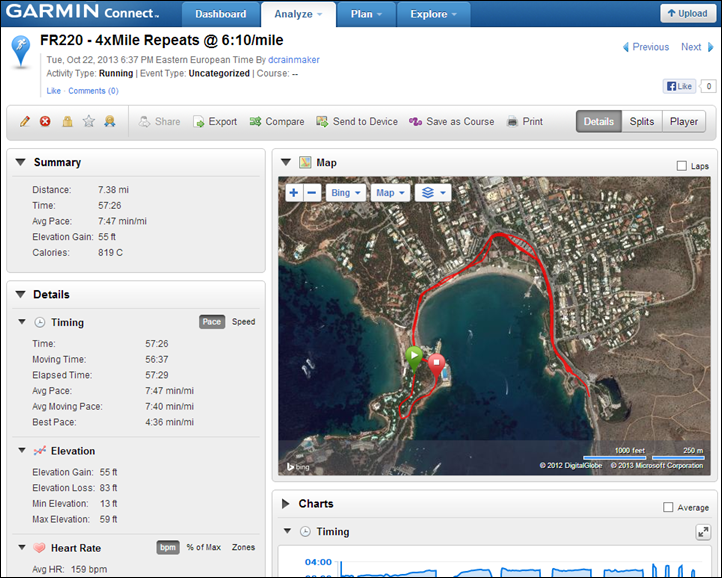Click the pencil edit activity icon

(x=25, y=122)
